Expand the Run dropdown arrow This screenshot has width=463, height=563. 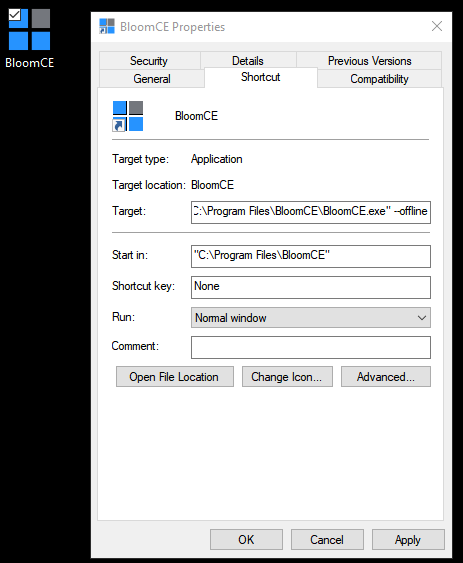[422, 318]
